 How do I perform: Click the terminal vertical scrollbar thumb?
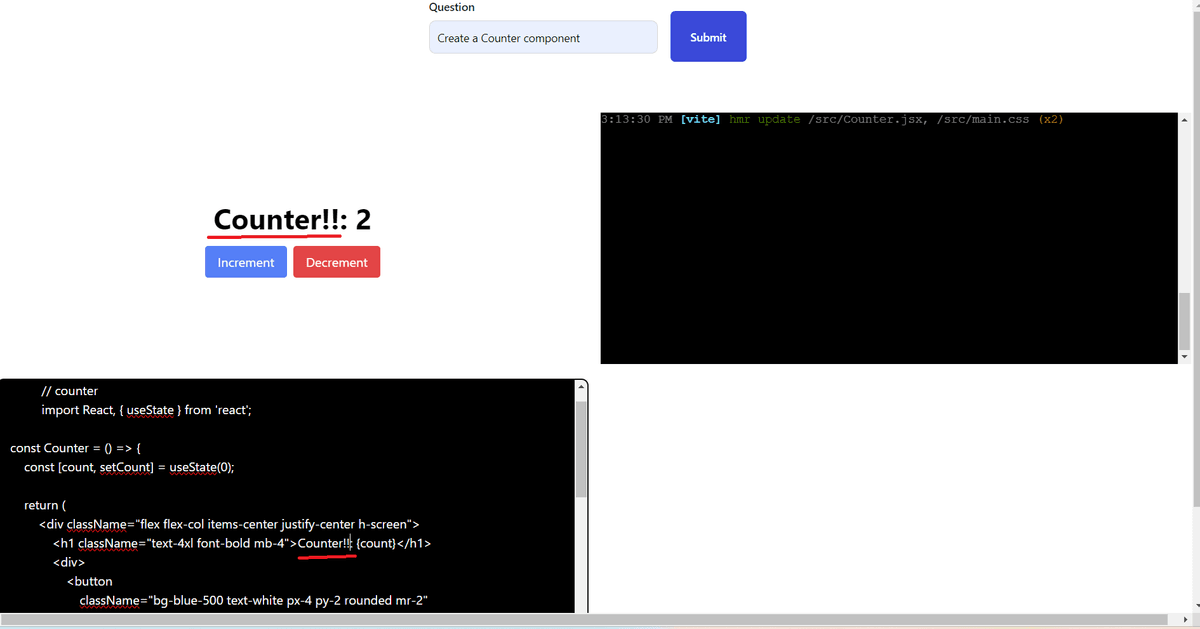(1184, 320)
